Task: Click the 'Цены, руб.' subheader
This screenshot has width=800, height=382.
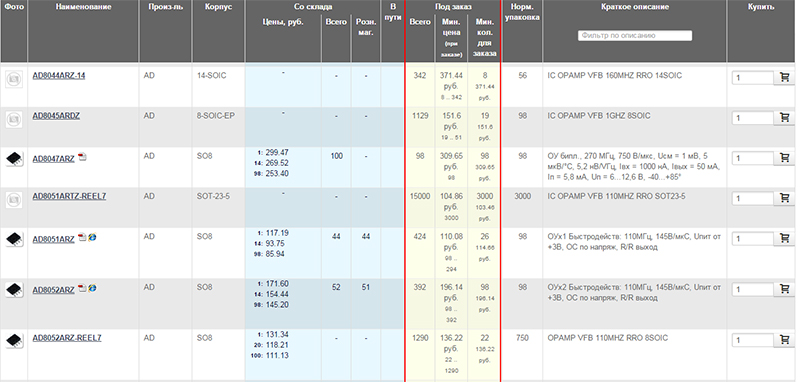Action: click(x=283, y=22)
